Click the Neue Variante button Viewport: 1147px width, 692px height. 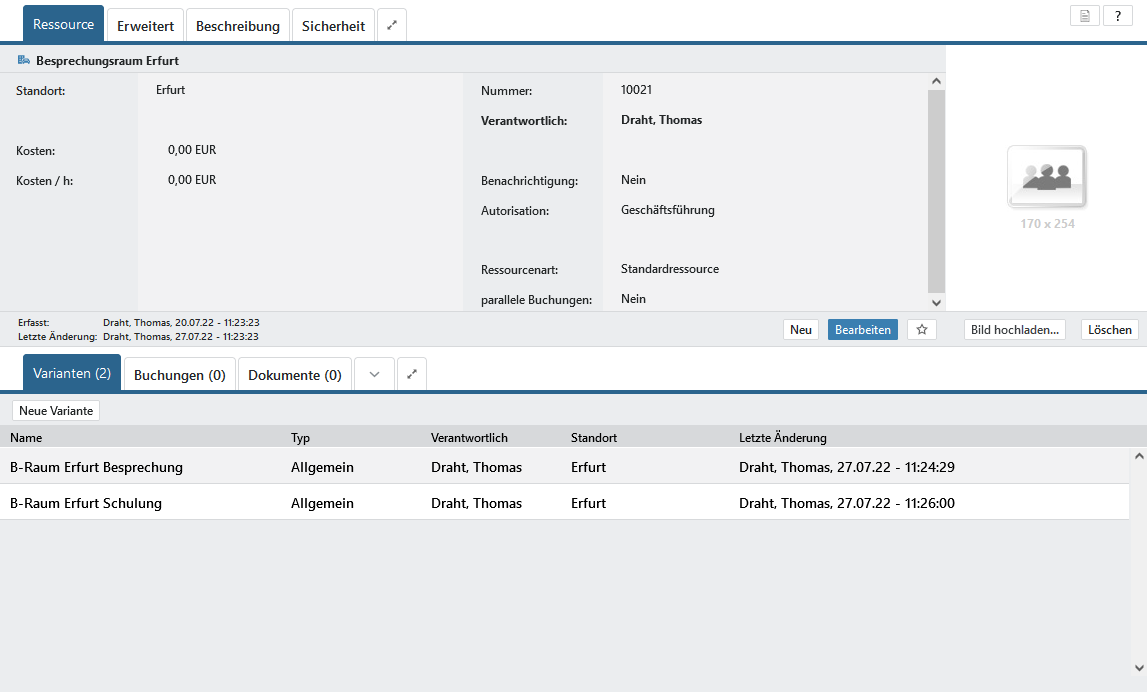[56, 411]
